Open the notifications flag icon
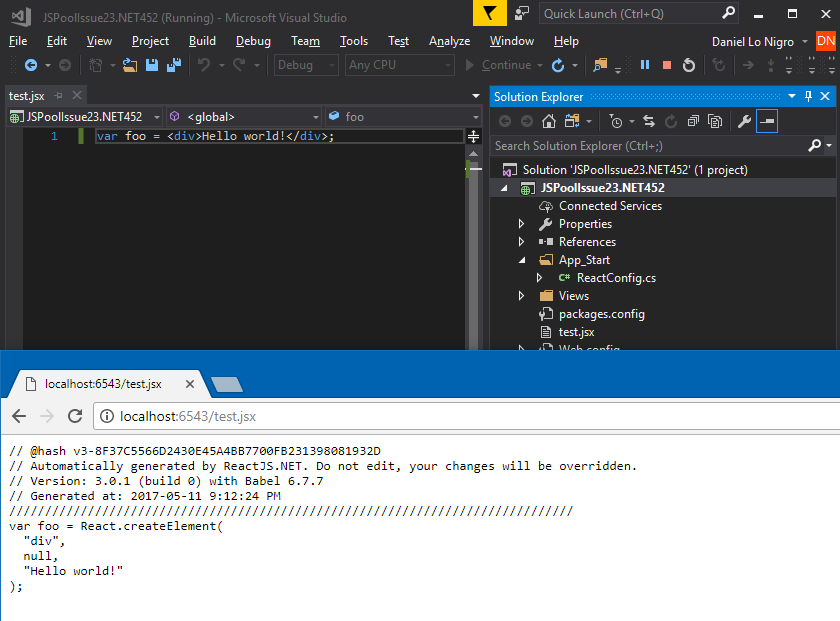The height and width of the screenshot is (621, 840). [490, 13]
